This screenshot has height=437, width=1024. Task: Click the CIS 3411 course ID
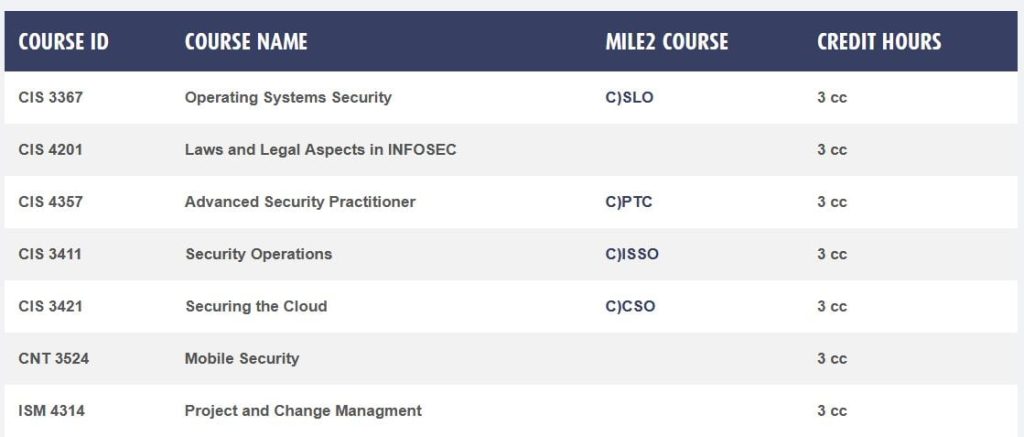click(50, 254)
